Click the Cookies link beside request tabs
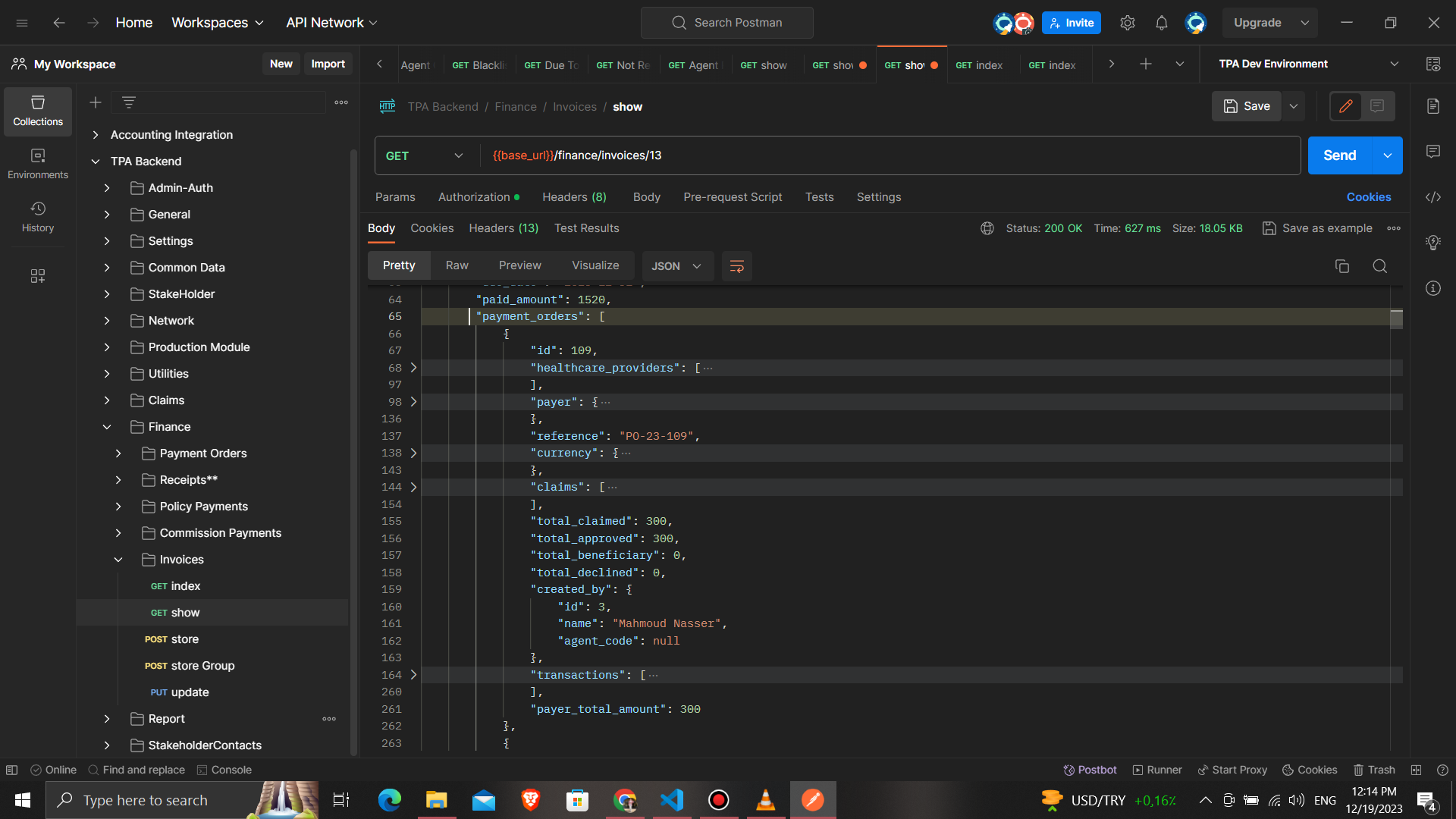 point(1368,197)
